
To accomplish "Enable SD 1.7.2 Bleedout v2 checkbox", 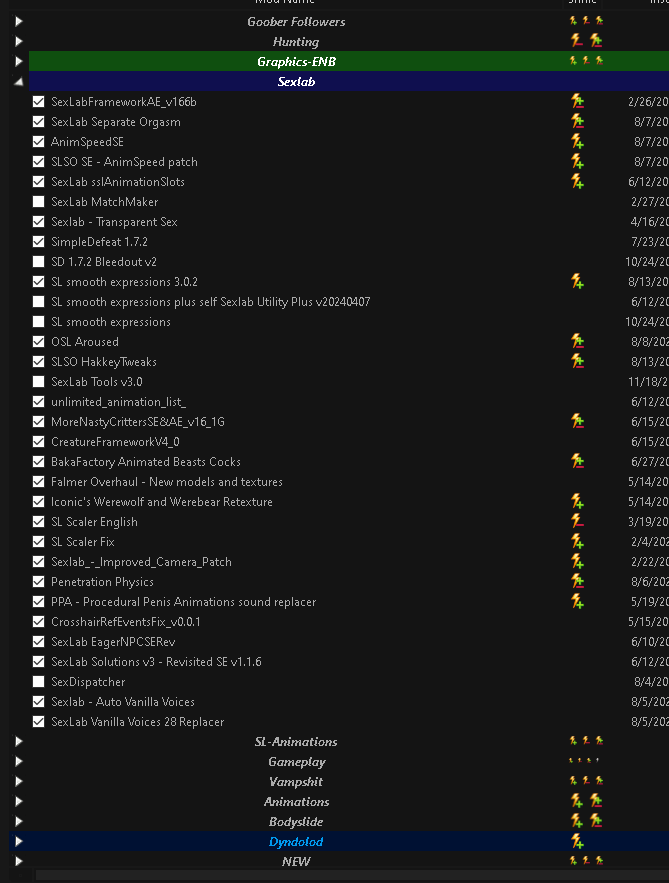I will (38, 262).
